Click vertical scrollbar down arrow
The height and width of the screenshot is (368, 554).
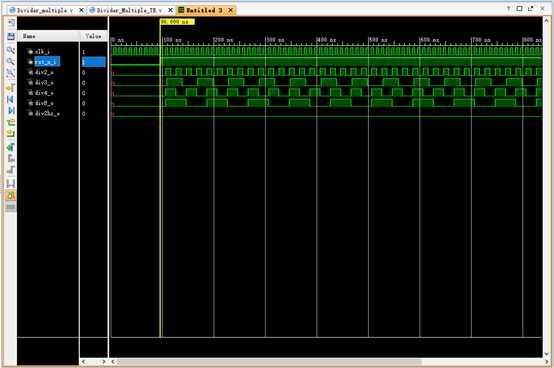pyautogui.click(x=546, y=354)
